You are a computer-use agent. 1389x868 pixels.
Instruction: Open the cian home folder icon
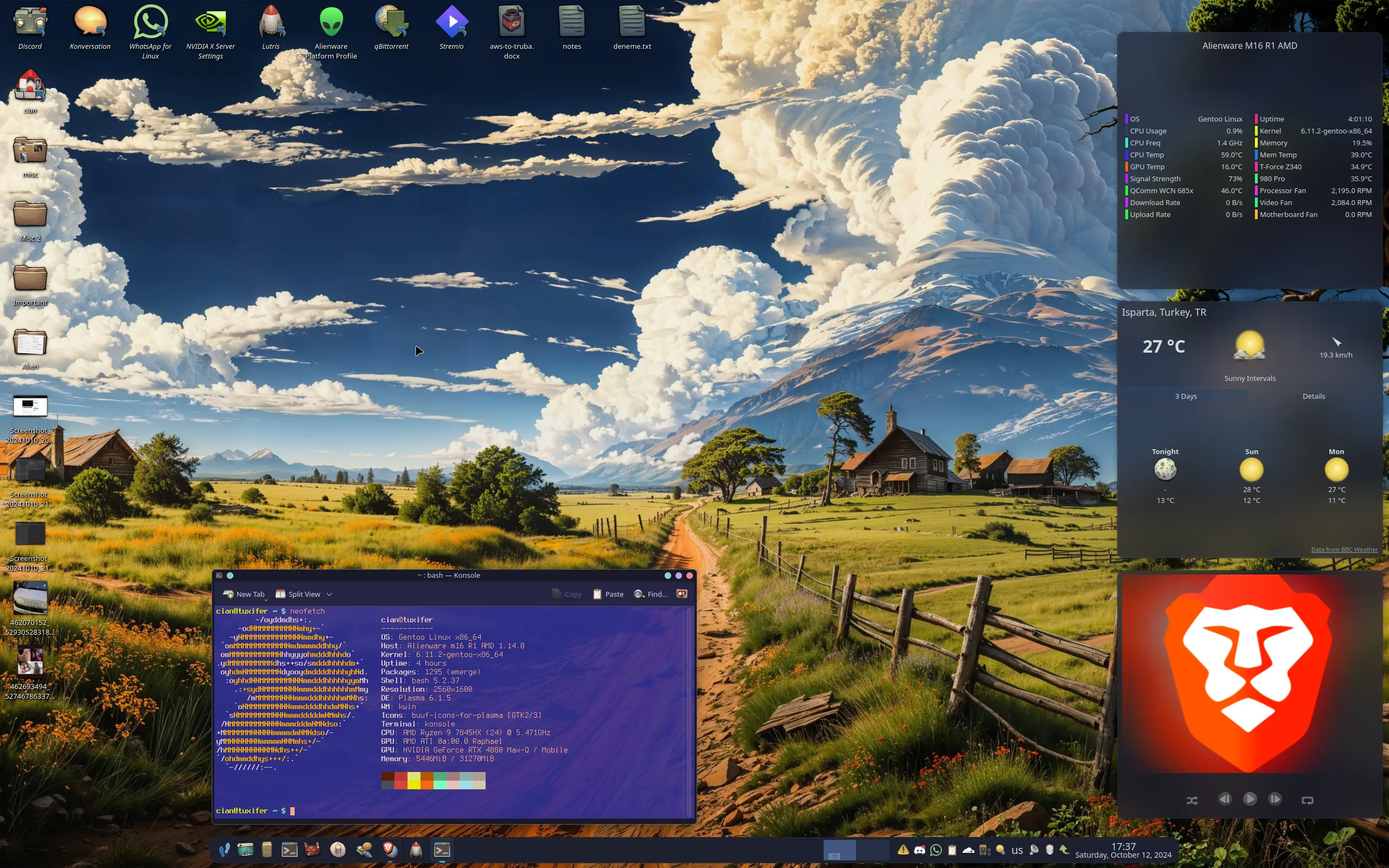tap(30, 92)
